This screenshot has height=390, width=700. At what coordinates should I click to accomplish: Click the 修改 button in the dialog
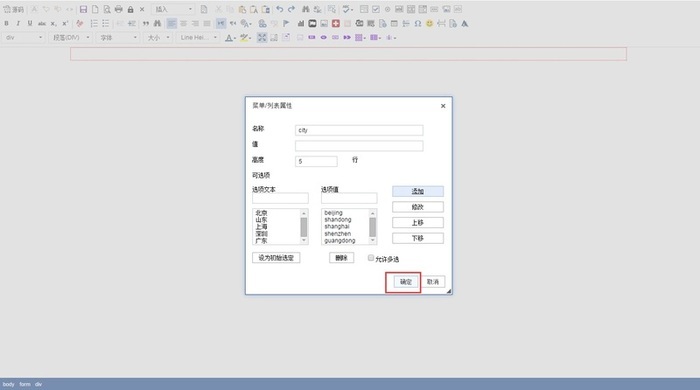click(x=418, y=207)
